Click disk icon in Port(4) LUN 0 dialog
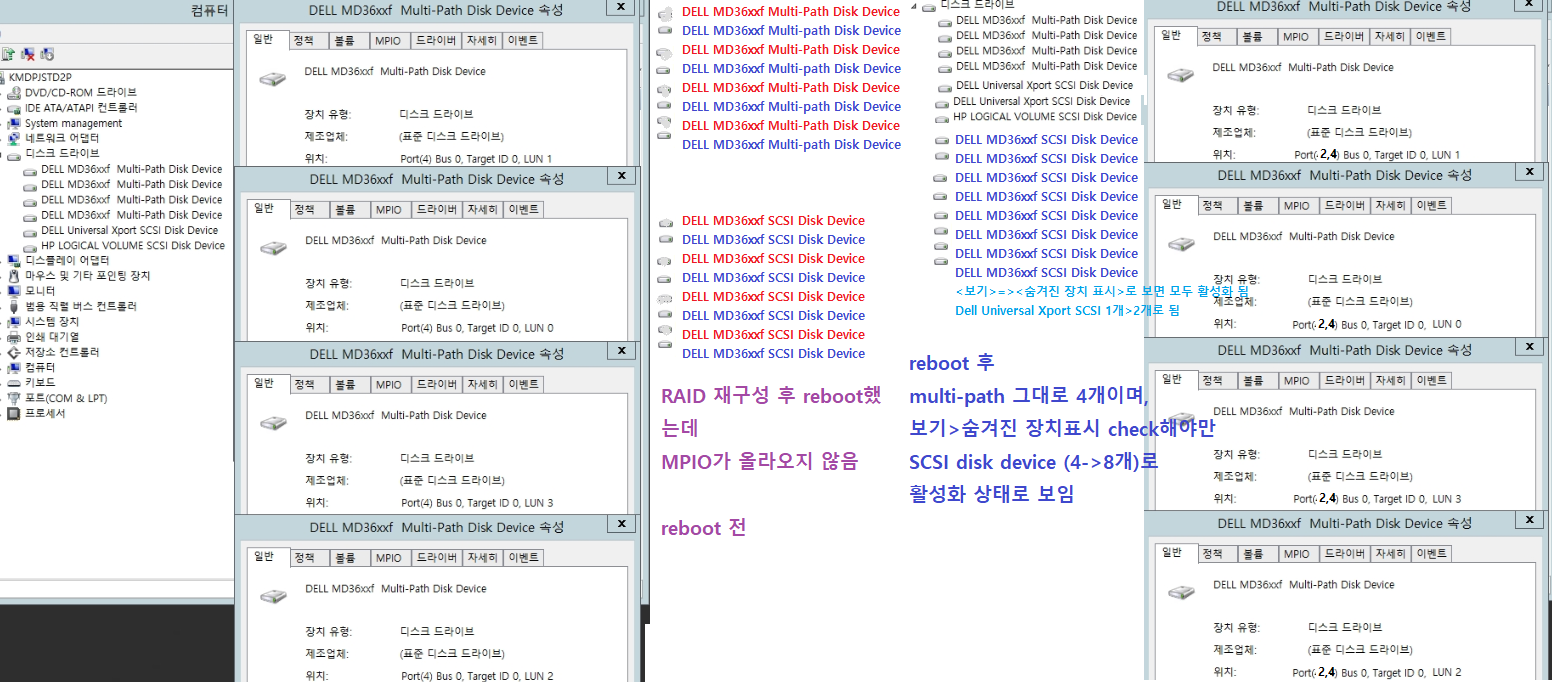Viewport: 1554px width, 682px height. (x=272, y=247)
